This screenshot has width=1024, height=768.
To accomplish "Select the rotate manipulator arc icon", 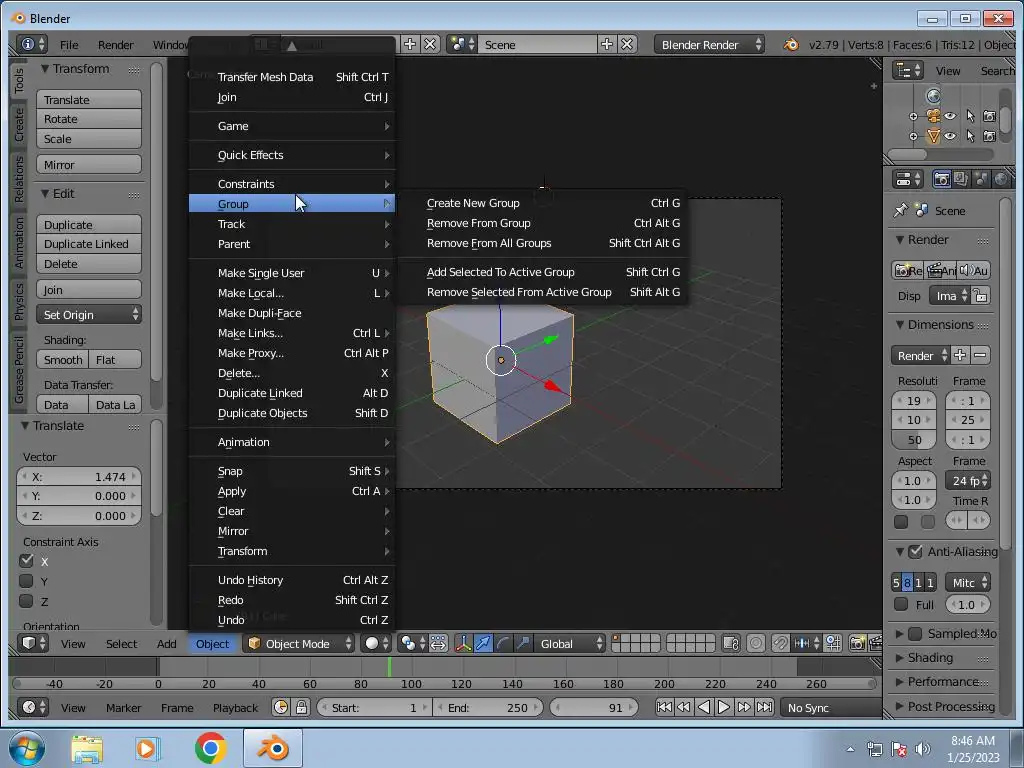I will tap(503, 643).
